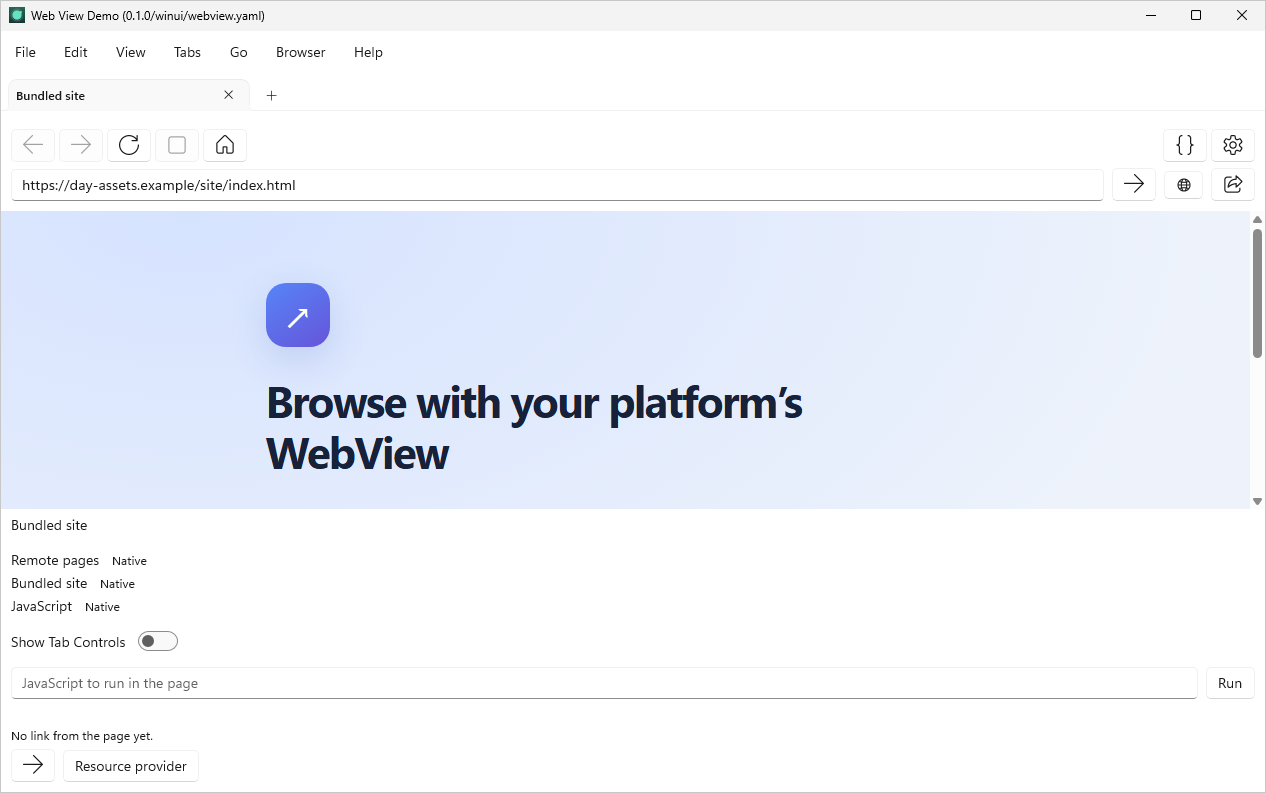Focus the URL address field
This screenshot has height=793, width=1266.
click(557, 185)
